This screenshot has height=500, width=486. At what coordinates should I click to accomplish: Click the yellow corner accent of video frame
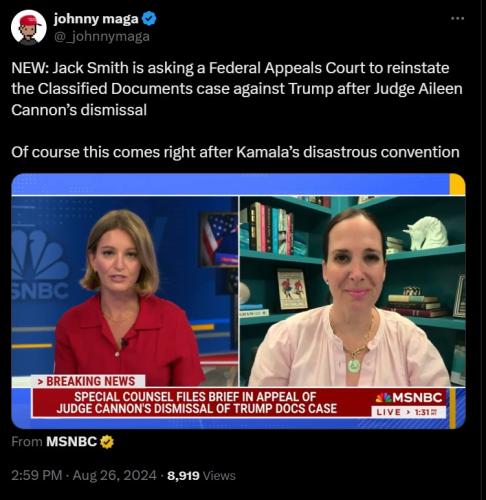[x=457, y=184]
